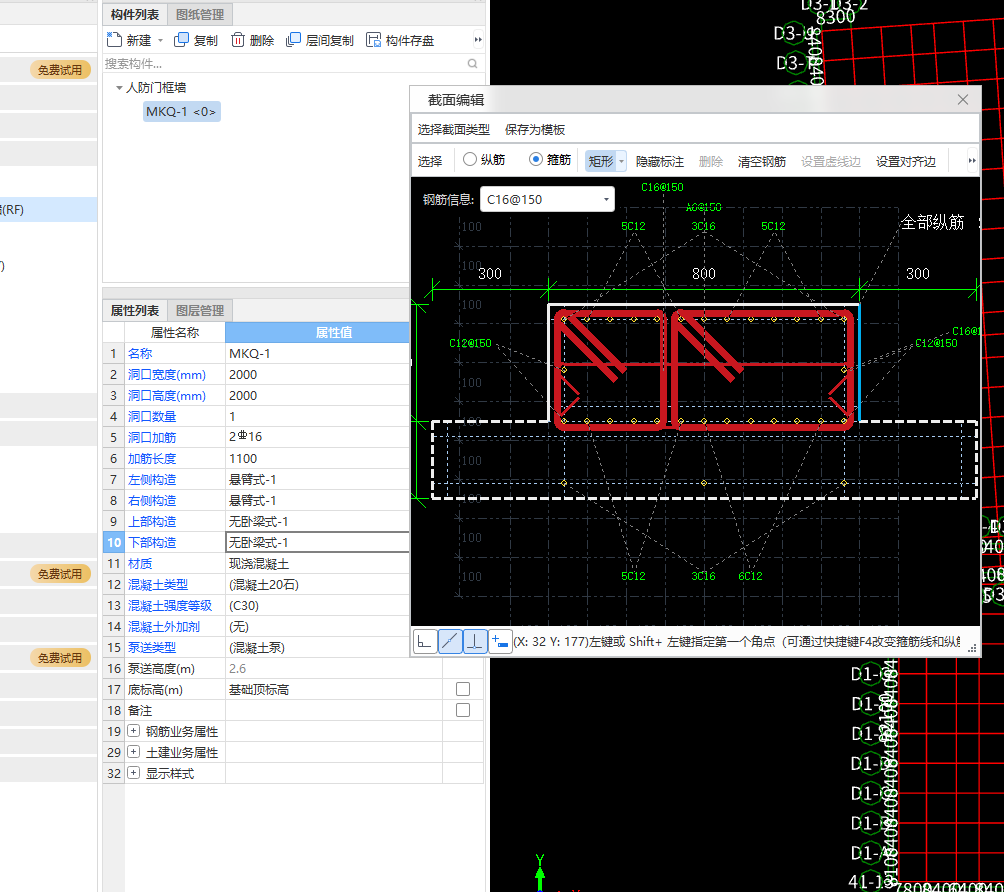Click the 设置对齐边 button

tap(905, 161)
